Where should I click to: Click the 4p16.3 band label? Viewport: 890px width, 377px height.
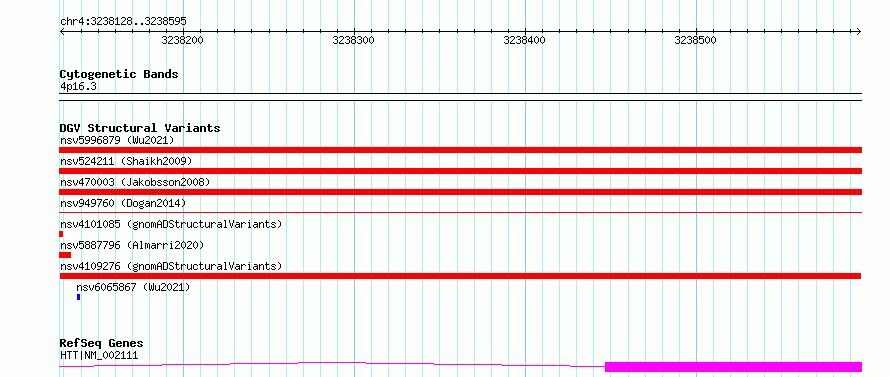coord(78,86)
